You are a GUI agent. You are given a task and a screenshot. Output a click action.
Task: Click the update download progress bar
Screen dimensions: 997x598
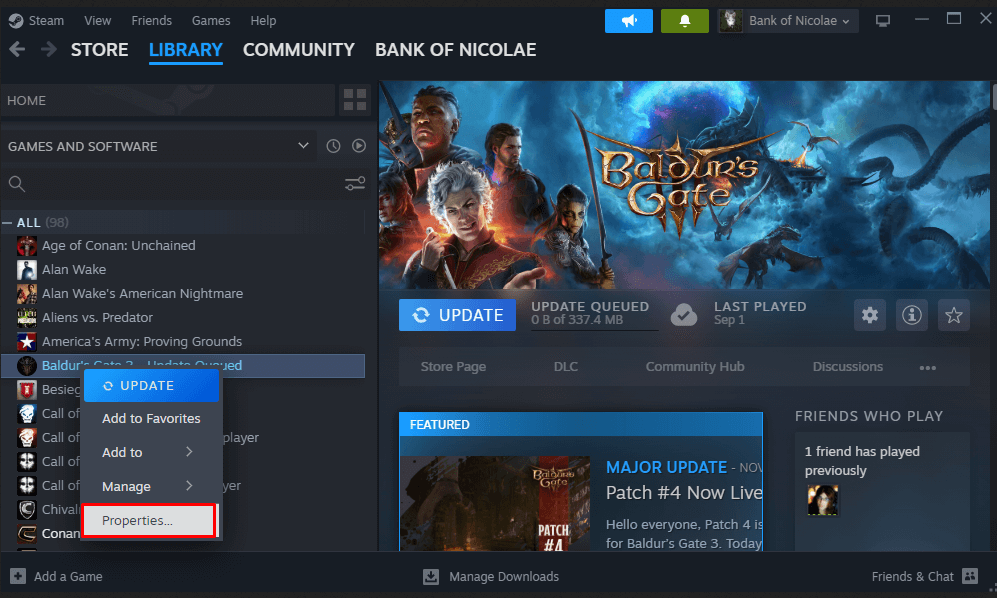(x=595, y=330)
